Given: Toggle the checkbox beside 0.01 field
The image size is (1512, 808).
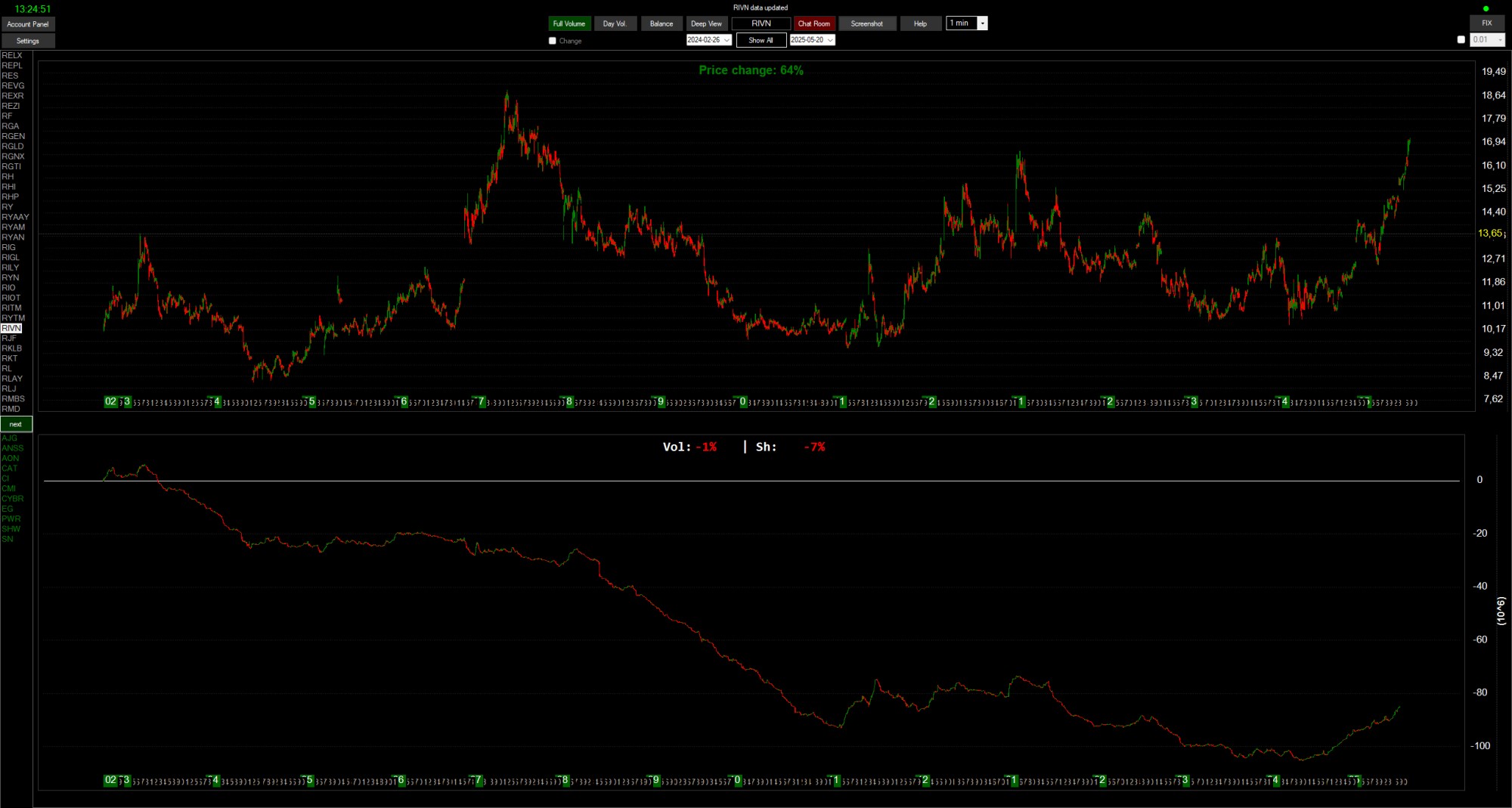Looking at the screenshot, I should (x=1461, y=40).
